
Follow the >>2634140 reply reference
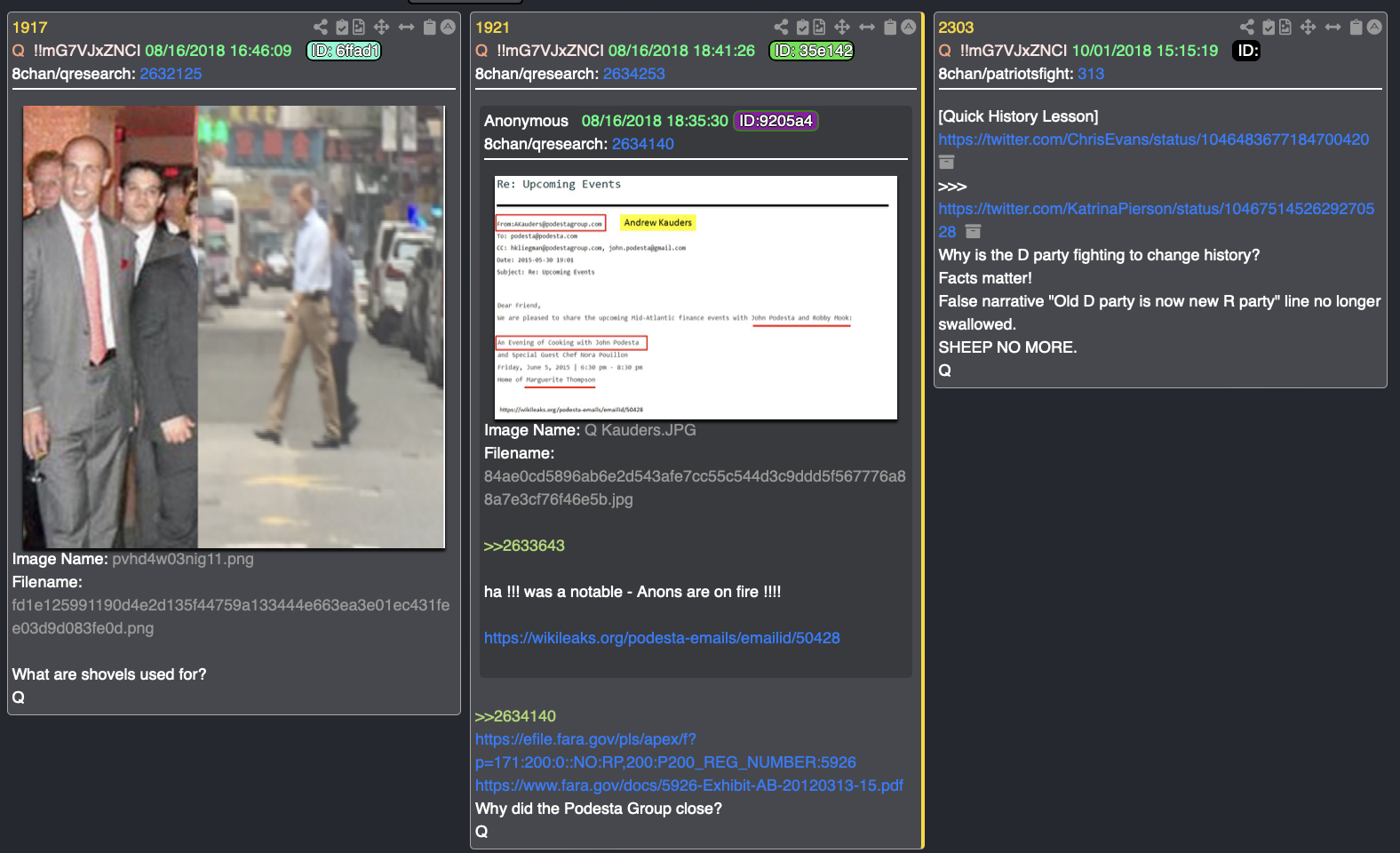coord(515,716)
